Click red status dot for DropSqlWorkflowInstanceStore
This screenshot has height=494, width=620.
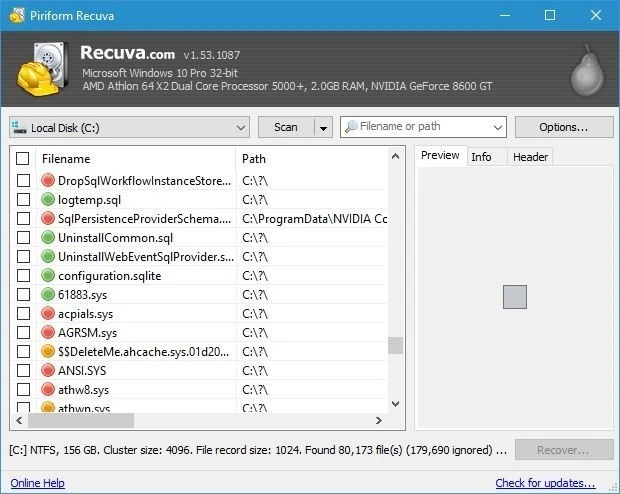(48, 180)
